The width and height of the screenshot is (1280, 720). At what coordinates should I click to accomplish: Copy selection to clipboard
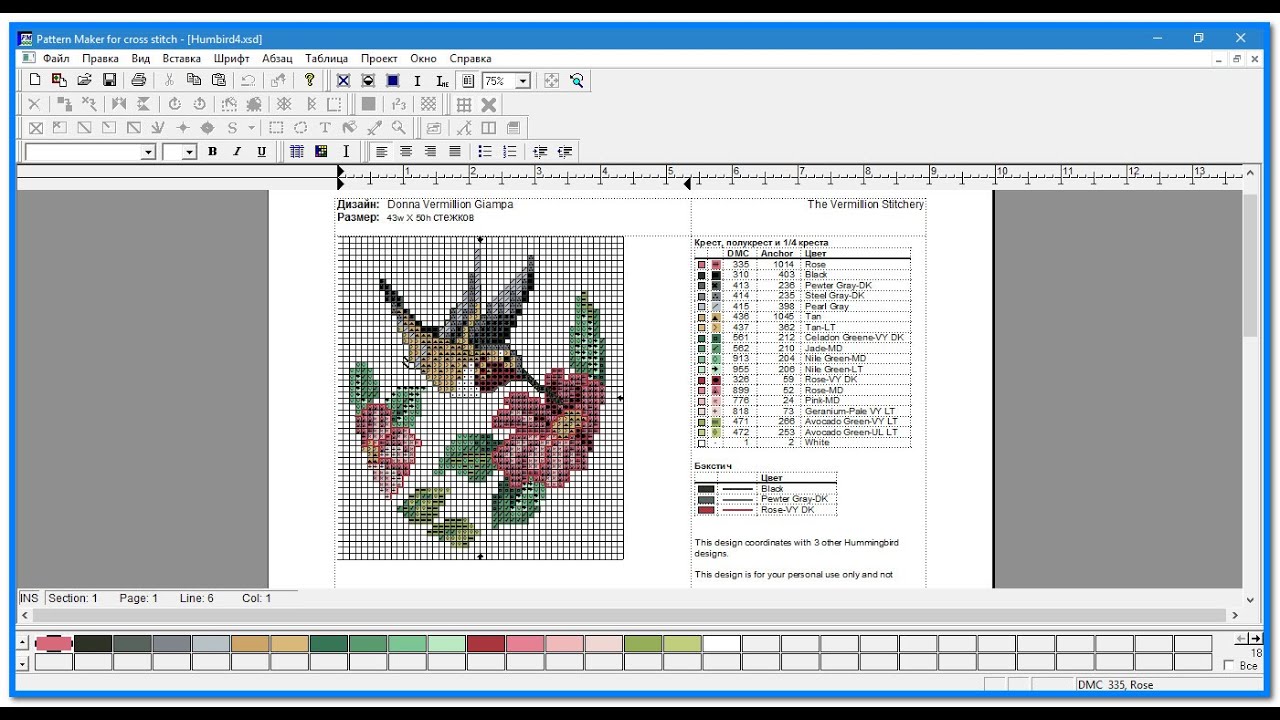pos(194,80)
